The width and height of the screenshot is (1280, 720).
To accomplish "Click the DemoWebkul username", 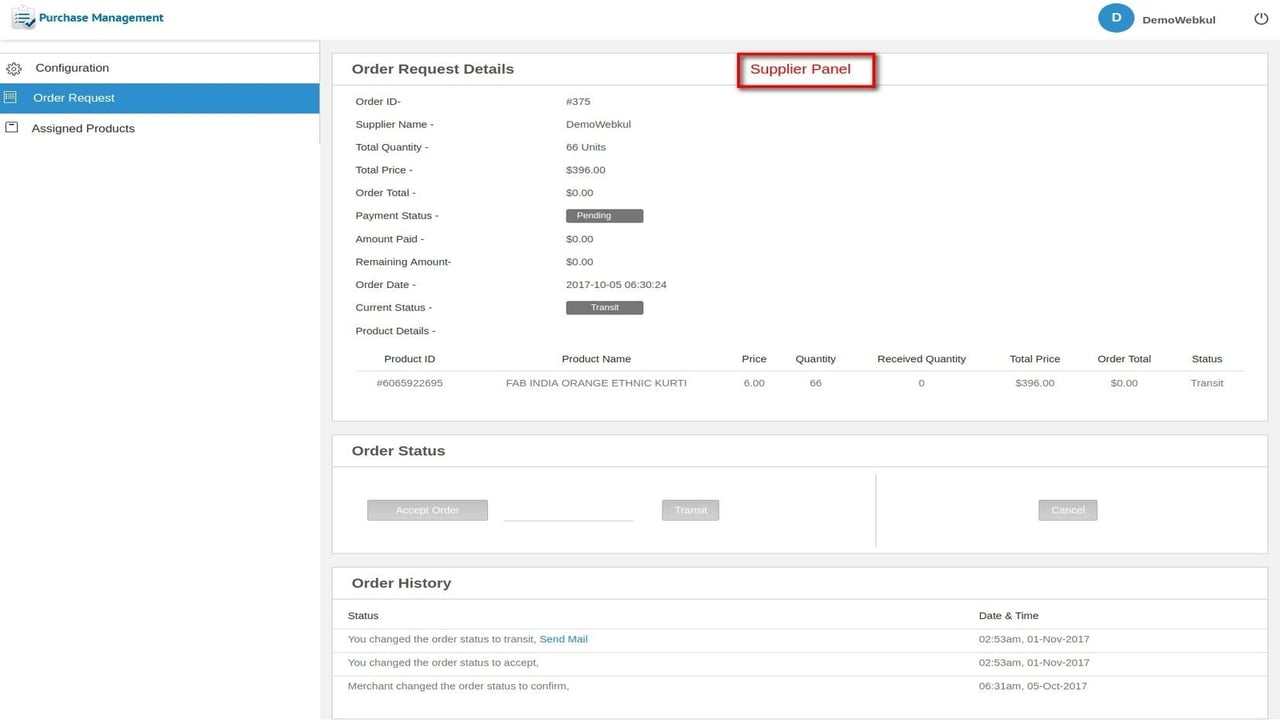I will [1179, 20].
